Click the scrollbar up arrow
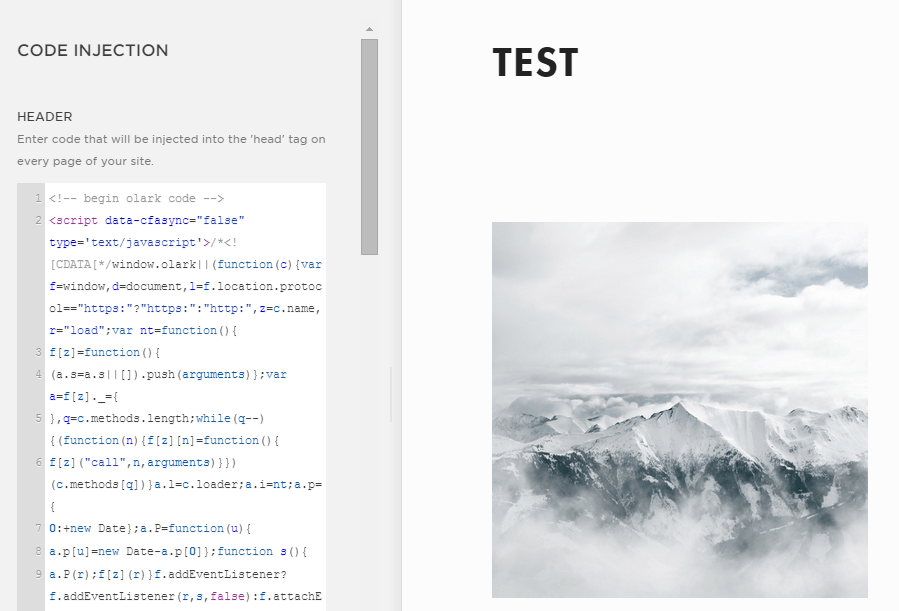This screenshot has height=611, width=899. (x=369, y=30)
